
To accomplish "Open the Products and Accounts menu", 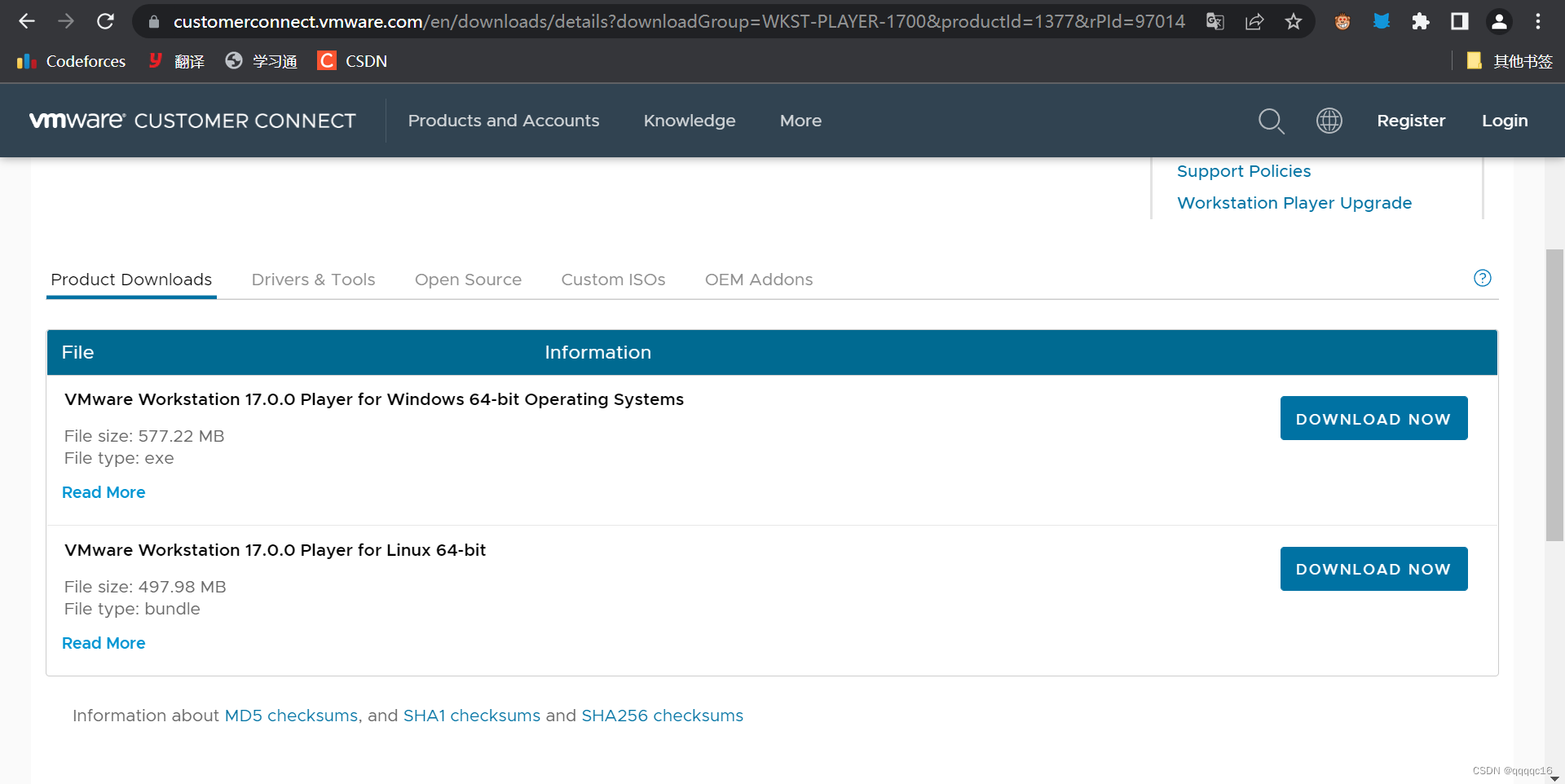I will pyautogui.click(x=503, y=121).
